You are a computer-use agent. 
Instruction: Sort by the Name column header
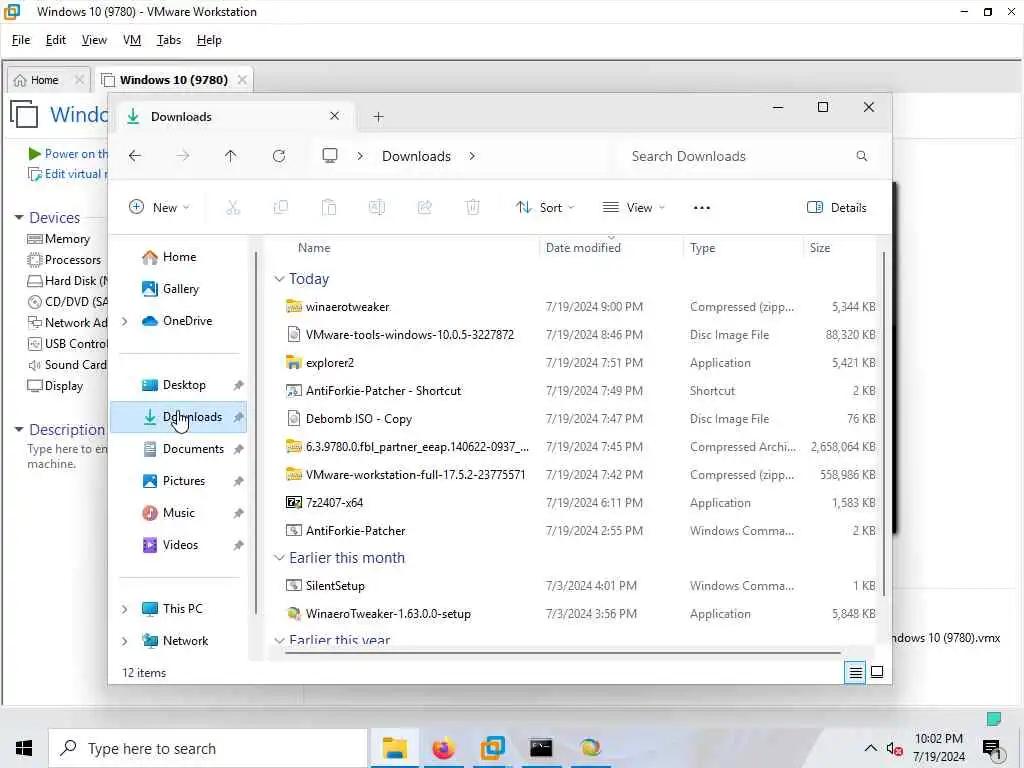coord(314,248)
